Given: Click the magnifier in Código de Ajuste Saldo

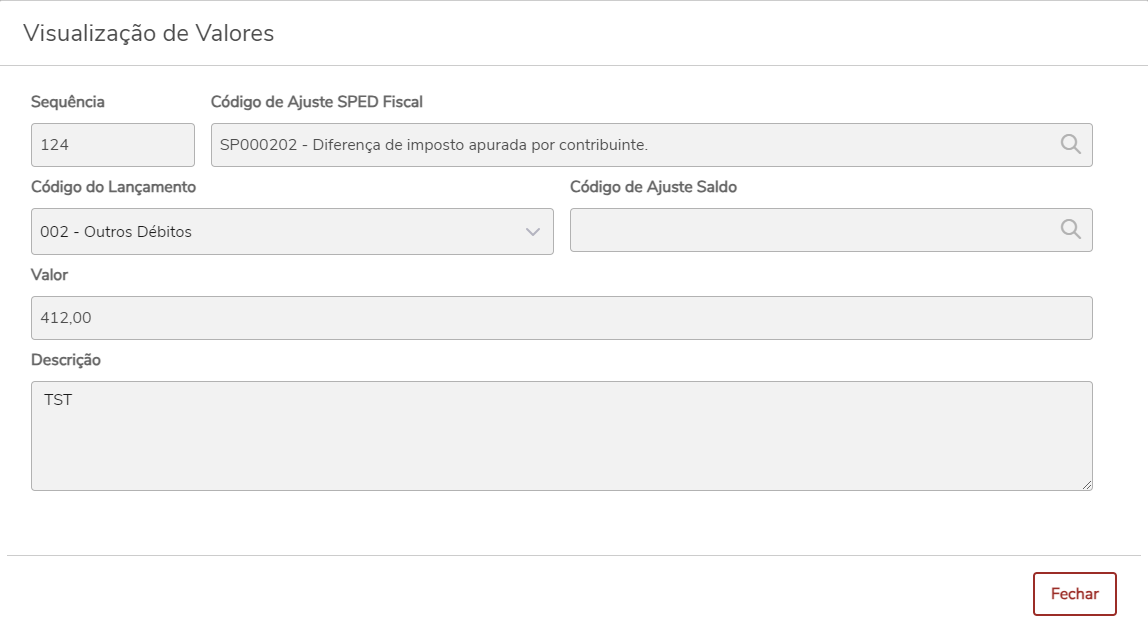Looking at the screenshot, I should click(x=1070, y=230).
